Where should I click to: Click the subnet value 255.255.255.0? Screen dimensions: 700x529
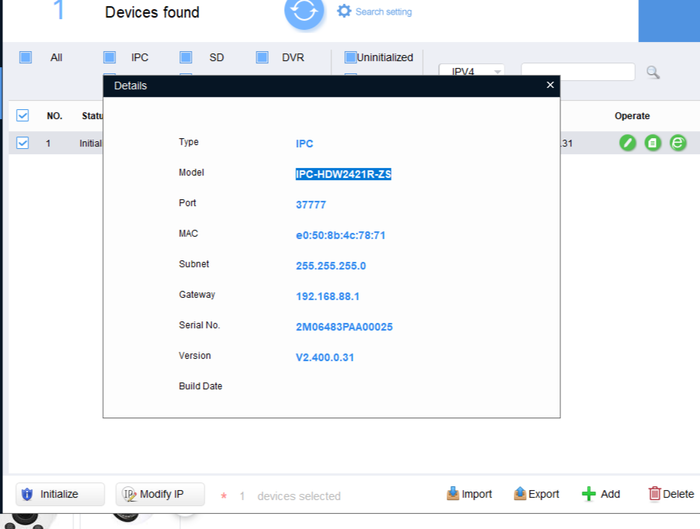[x=331, y=266]
